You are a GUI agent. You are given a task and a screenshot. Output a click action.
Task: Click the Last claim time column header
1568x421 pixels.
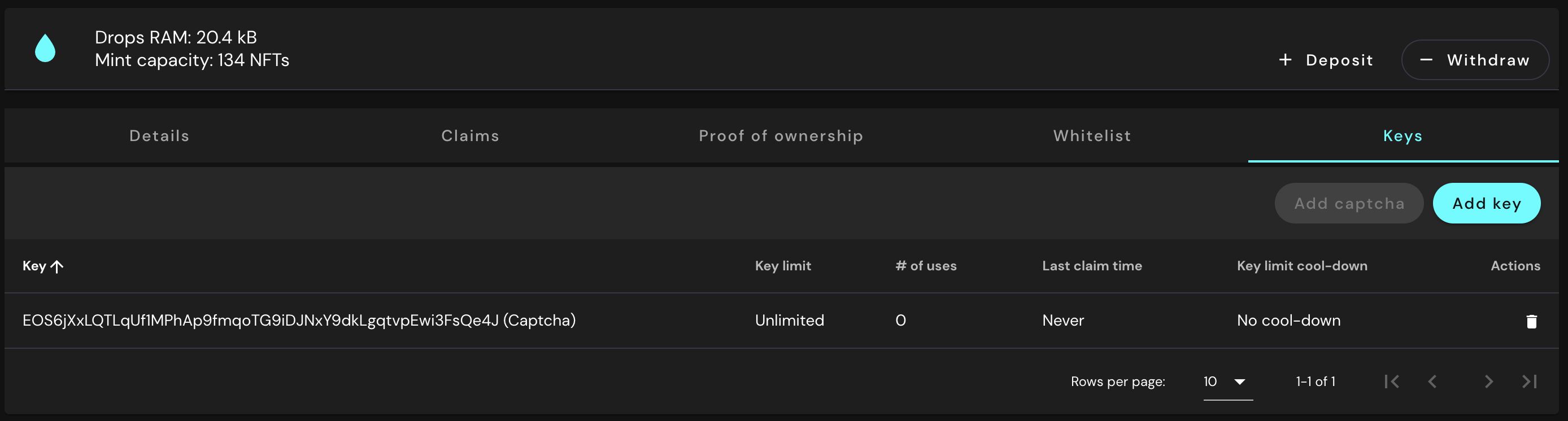(x=1091, y=266)
